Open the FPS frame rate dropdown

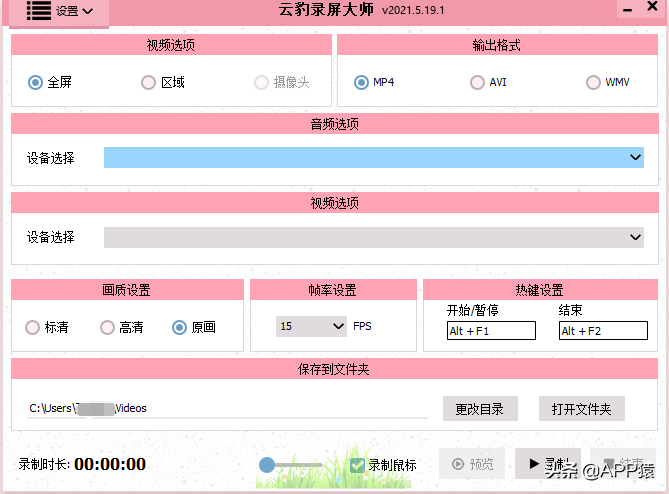[311, 326]
